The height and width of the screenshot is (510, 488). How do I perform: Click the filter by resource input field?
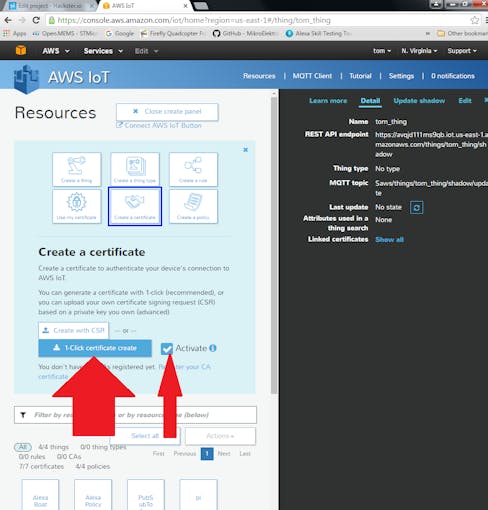(135, 415)
